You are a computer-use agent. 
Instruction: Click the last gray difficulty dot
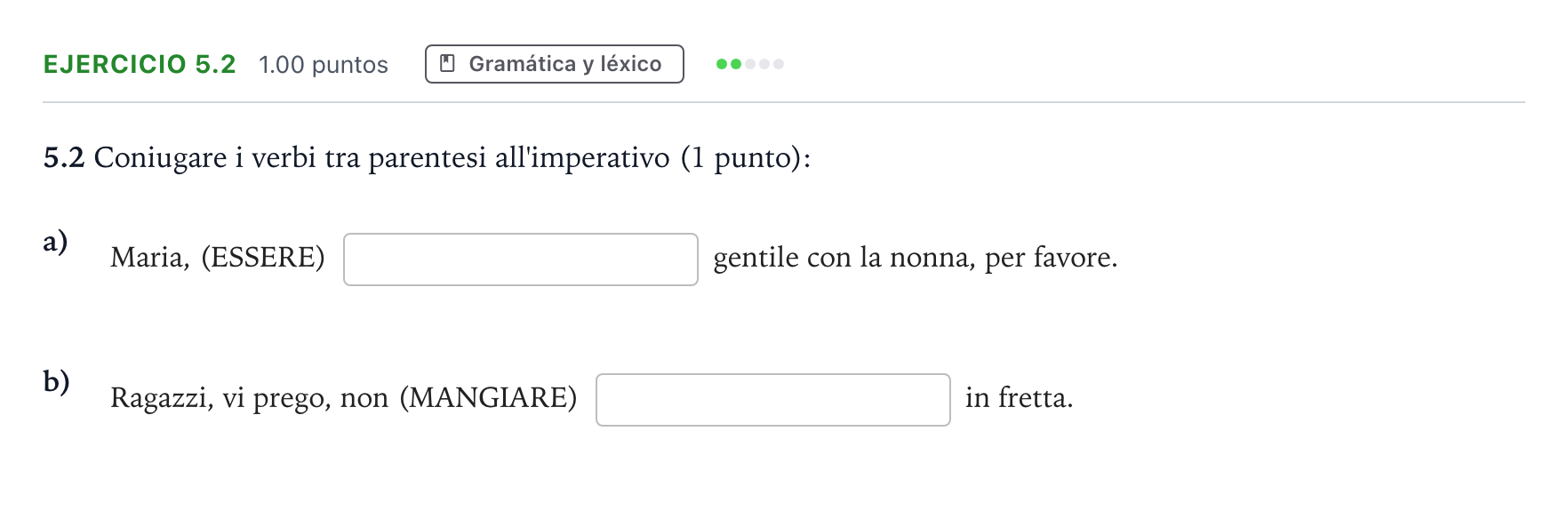coord(779,64)
